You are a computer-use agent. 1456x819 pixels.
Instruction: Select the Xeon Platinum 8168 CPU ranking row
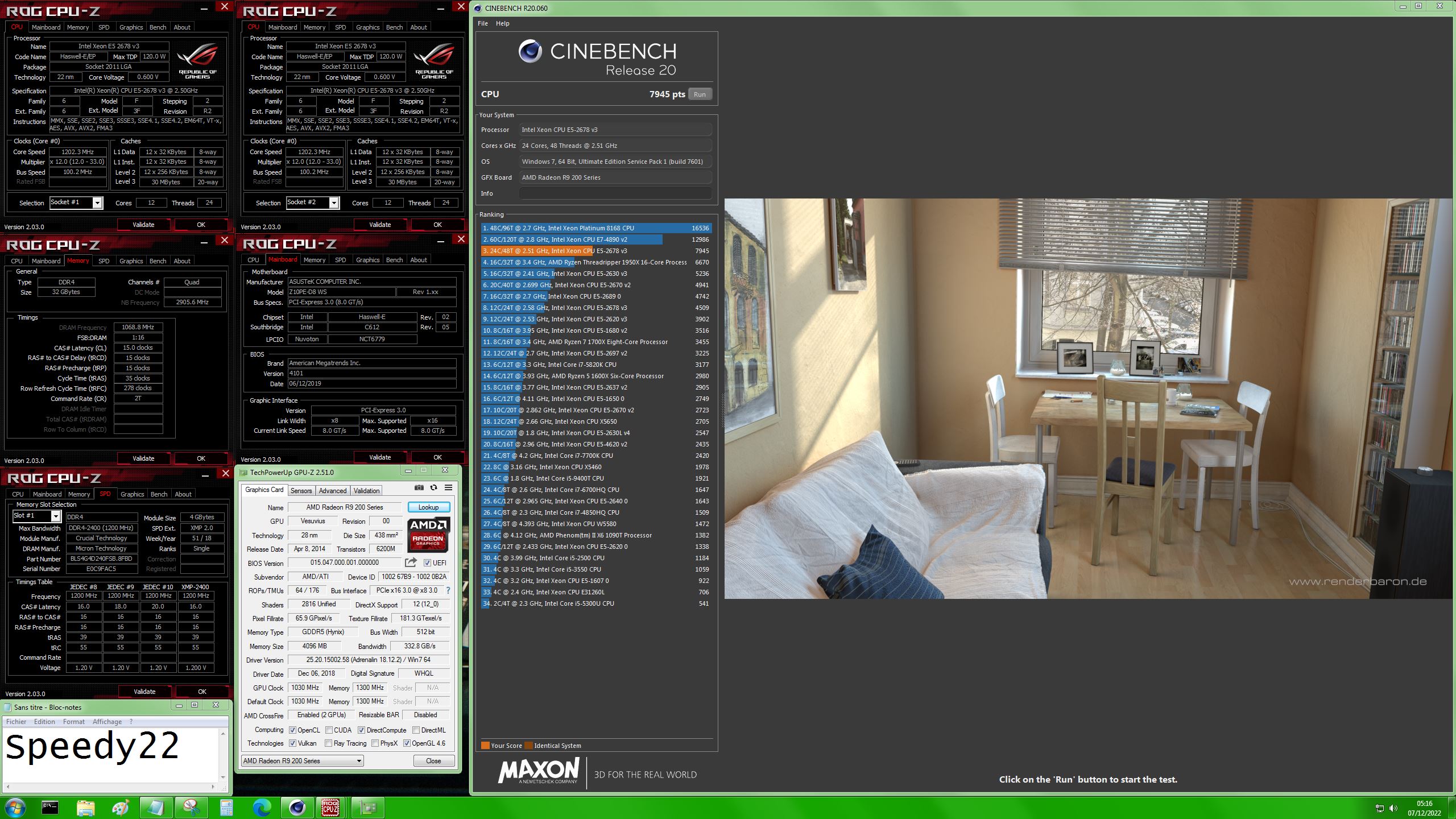coord(596,228)
